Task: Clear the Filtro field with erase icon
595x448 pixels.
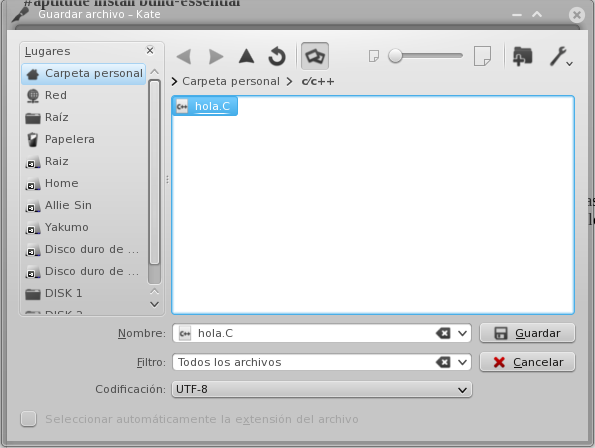Action: click(443, 362)
